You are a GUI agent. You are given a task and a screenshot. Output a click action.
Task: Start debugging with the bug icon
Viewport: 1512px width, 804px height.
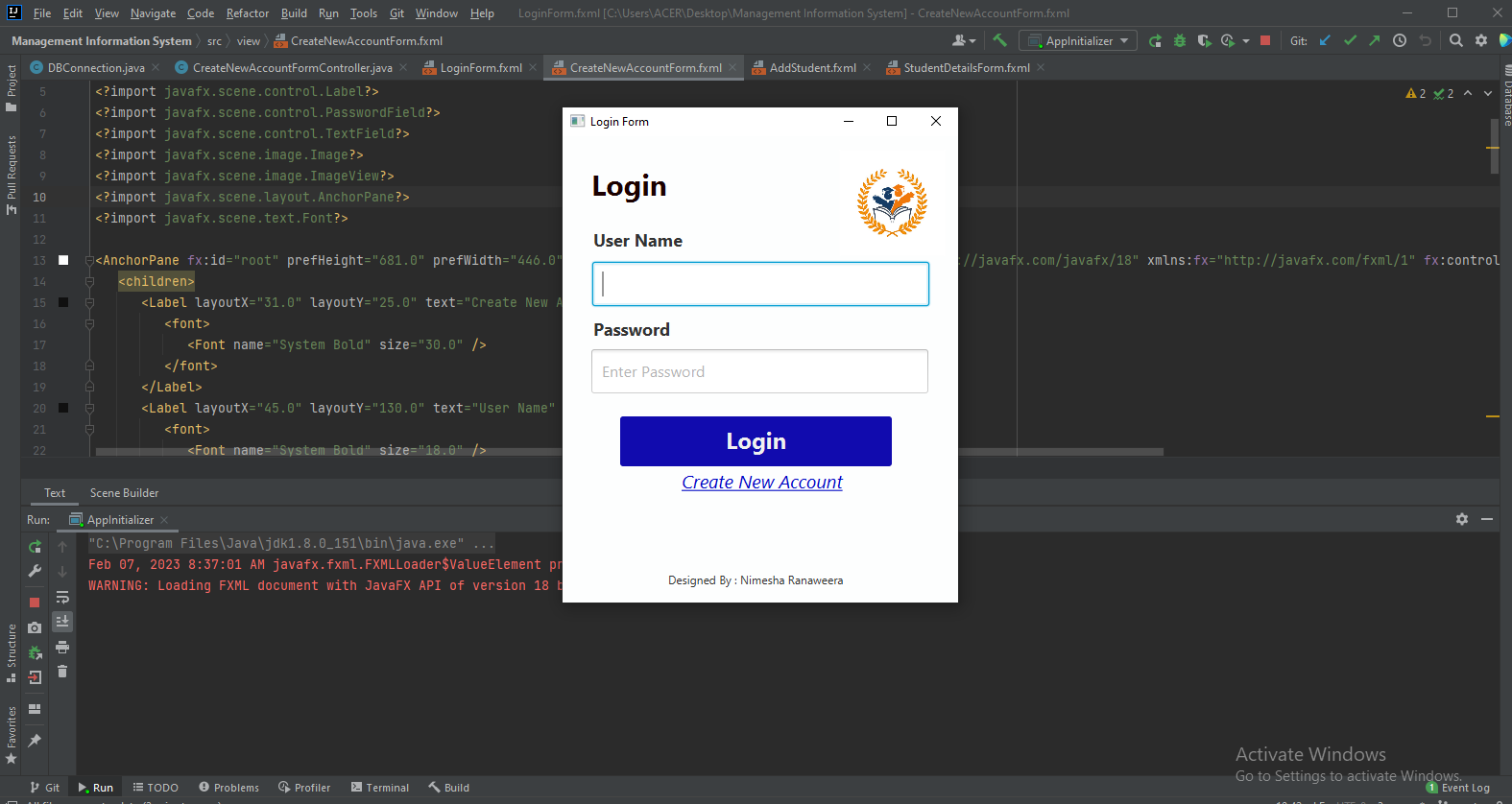1180,40
